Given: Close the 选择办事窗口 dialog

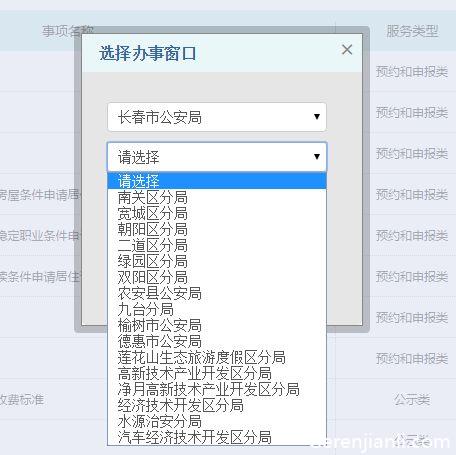Looking at the screenshot, I should coord(347,50).
